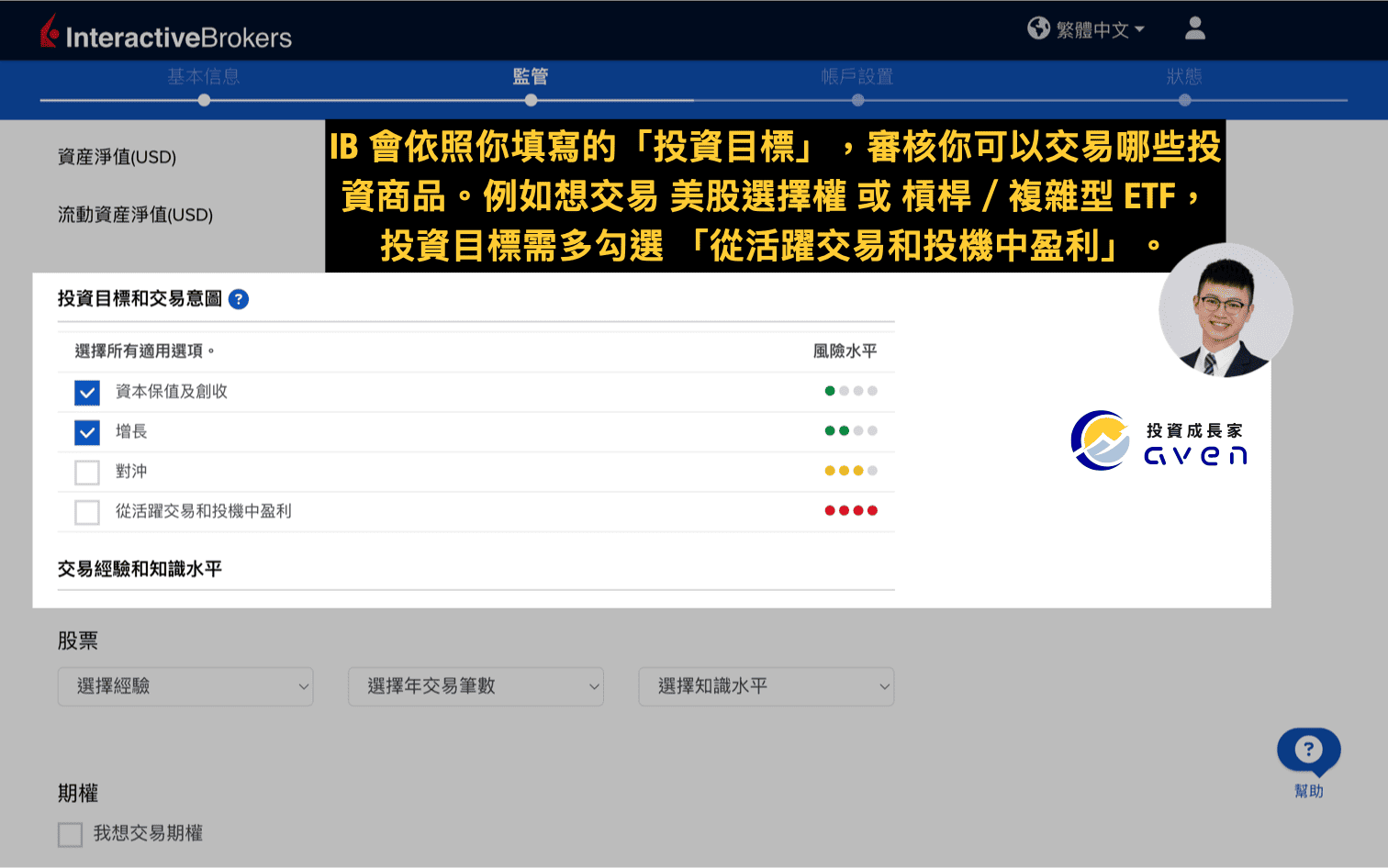Click the aven 投資成長家 logo
Image resolution: width=1388 pixels, height=868 pixels.
coord(1159,440)
